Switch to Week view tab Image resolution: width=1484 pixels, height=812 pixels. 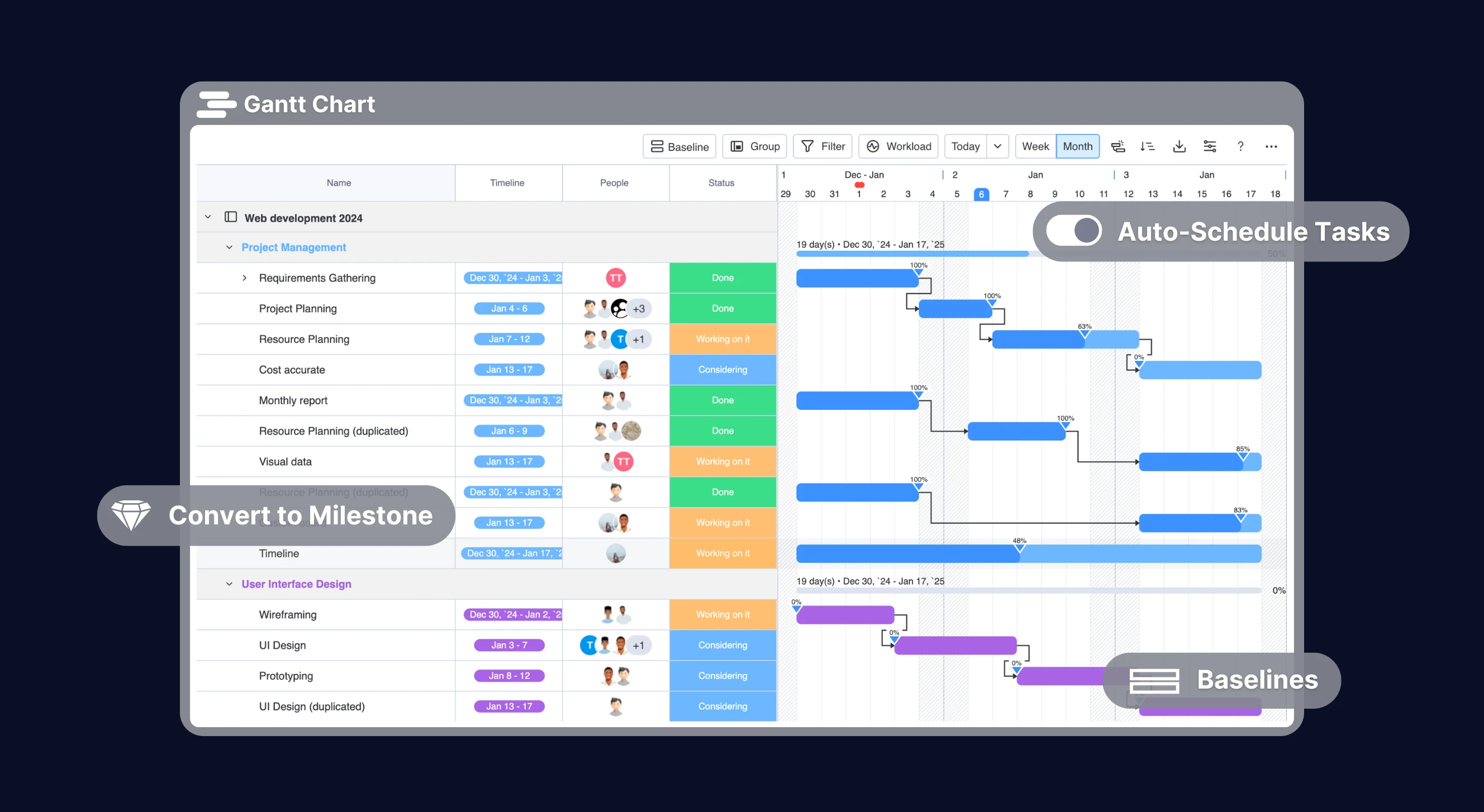[x=1036, y=146]
